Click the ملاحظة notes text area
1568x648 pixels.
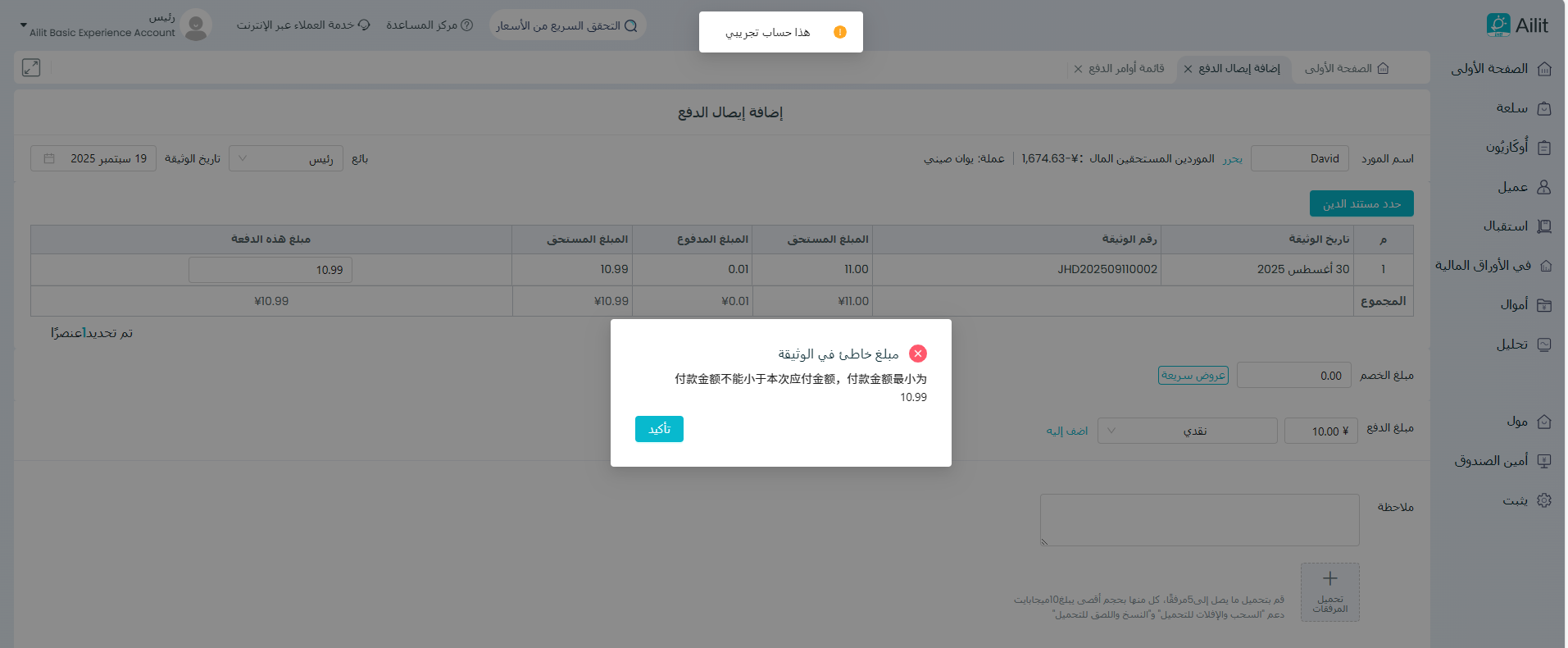click(1199, 519)
